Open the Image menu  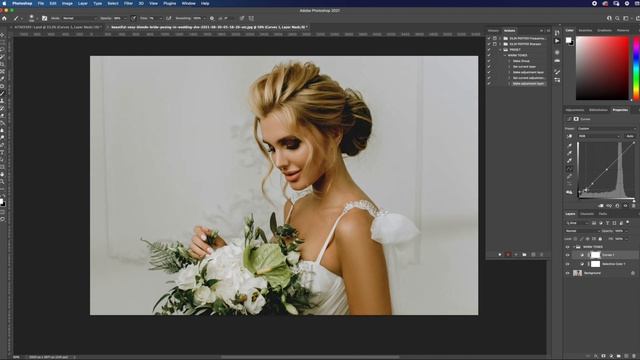(x=67, y=3)
